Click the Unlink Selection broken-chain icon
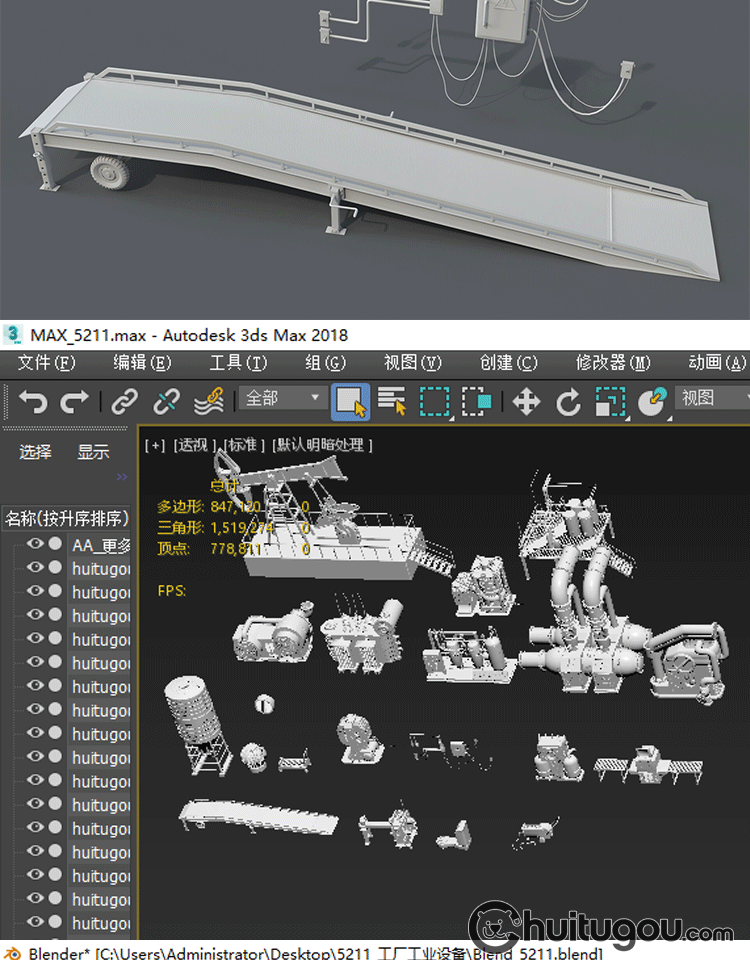Image resolution: width=750 pixels, height=960 pixels. tap(165, 402)
